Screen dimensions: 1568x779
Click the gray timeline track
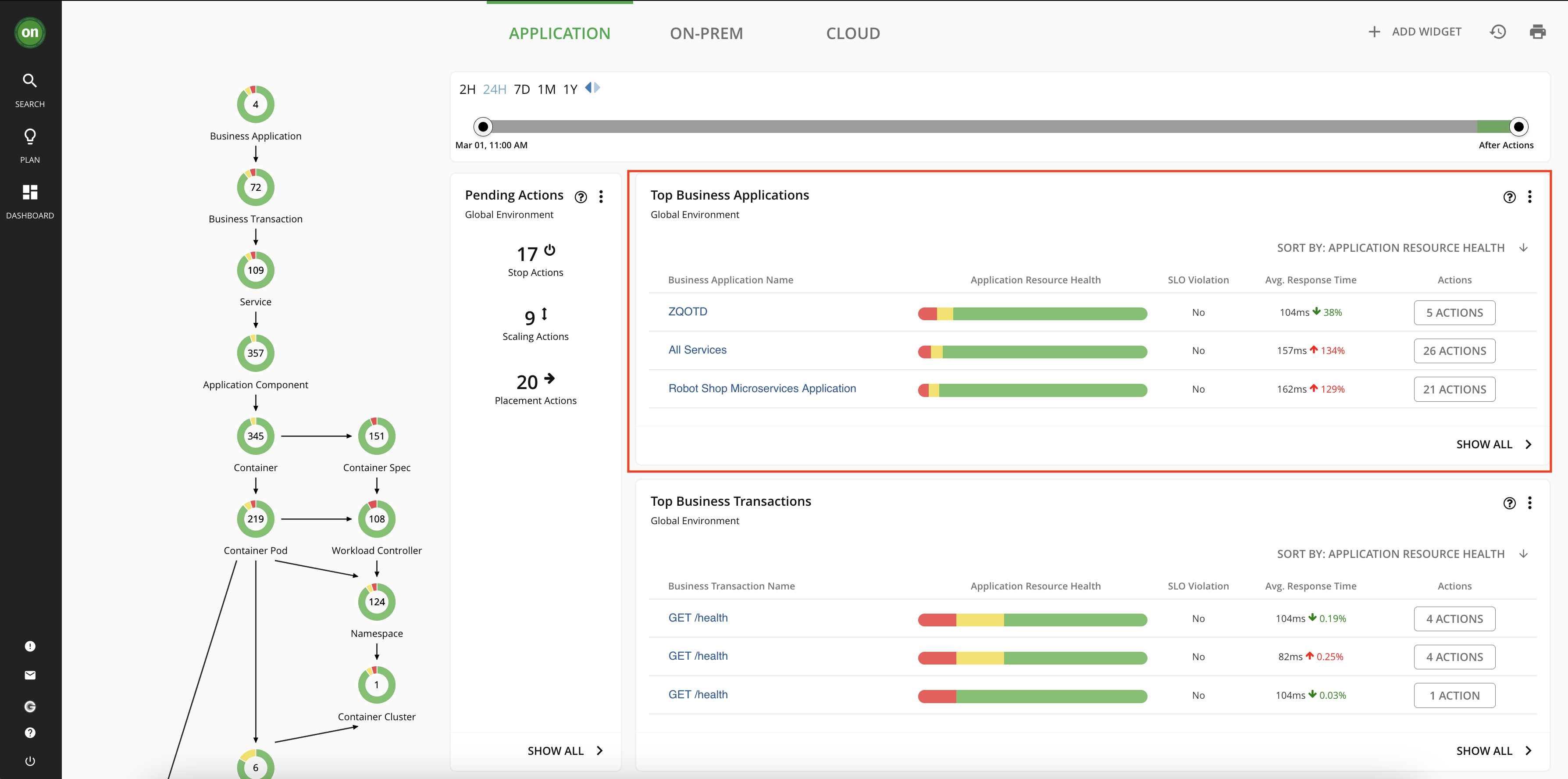coord(984,127)
